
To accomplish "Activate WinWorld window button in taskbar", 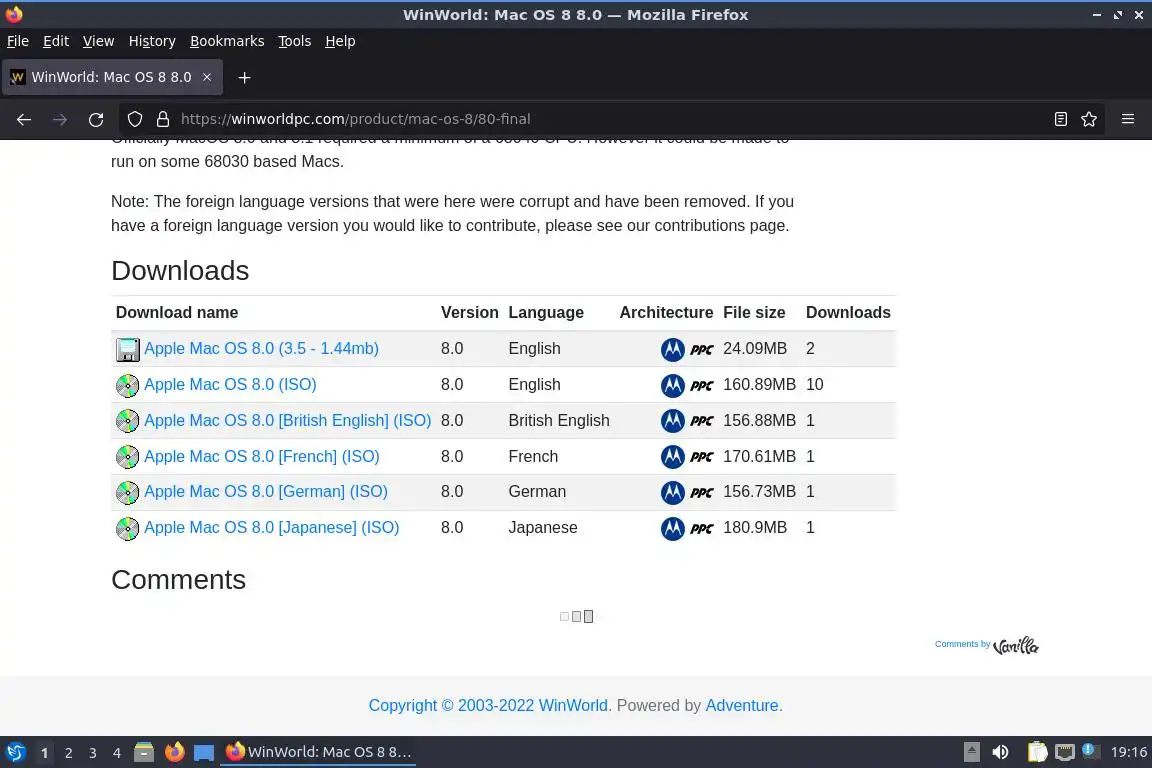I will (318, 752).
